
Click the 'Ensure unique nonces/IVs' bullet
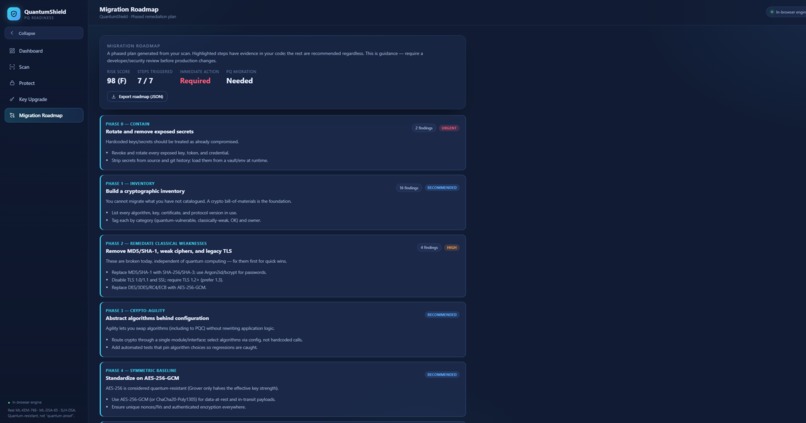tap(178, 407)
